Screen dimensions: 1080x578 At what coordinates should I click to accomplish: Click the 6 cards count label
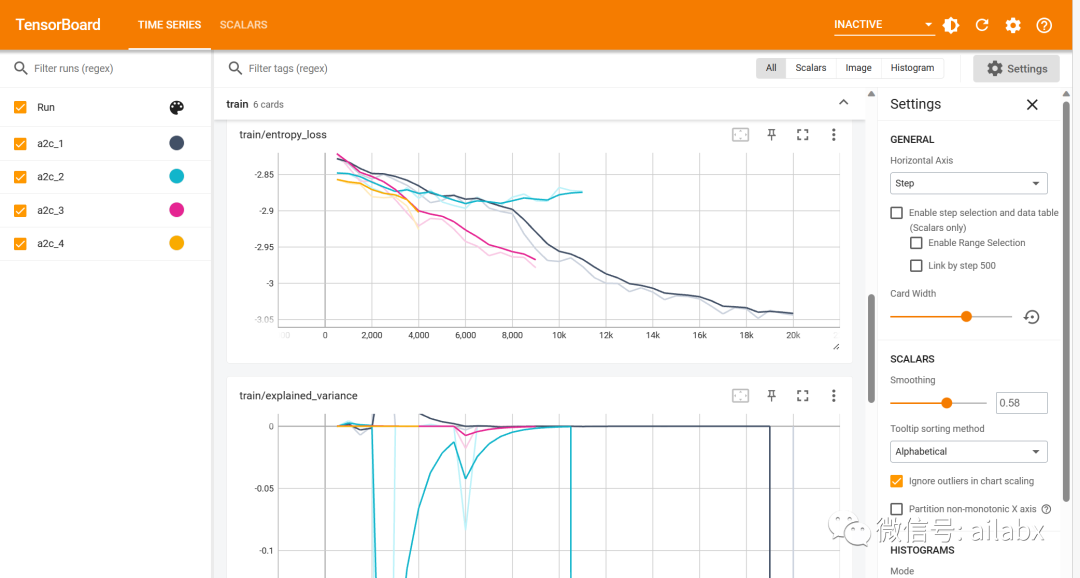tap(268, 105)
